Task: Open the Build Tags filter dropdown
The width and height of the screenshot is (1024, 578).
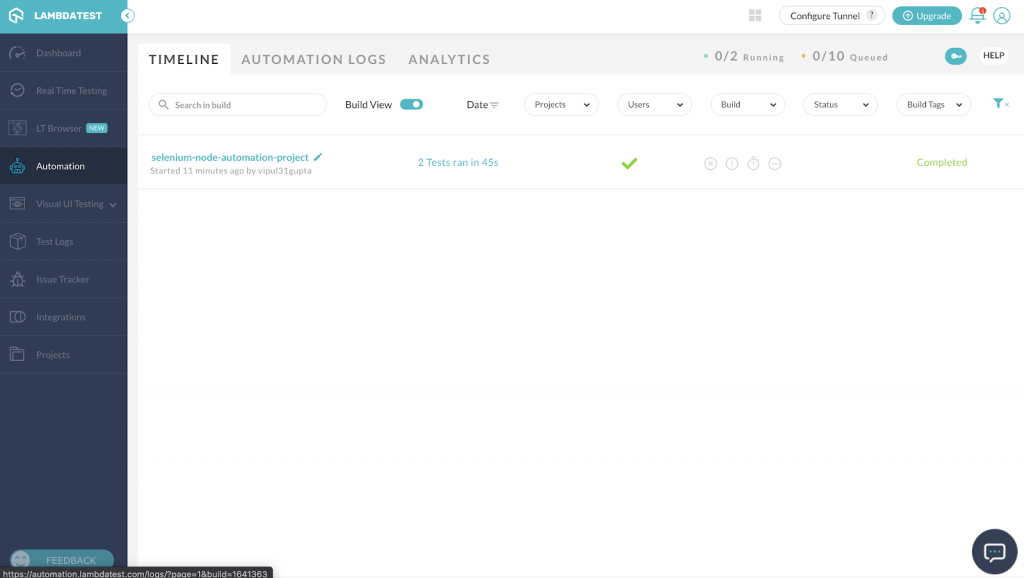Action: pos(934,104)
